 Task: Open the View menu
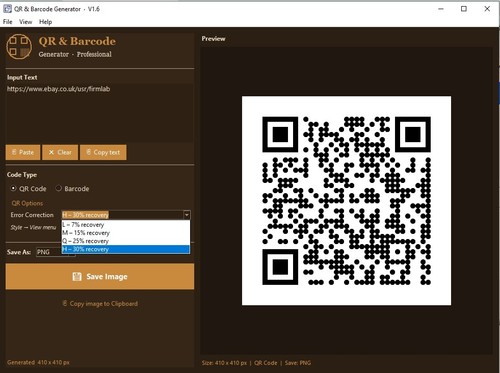coord(26,22)
